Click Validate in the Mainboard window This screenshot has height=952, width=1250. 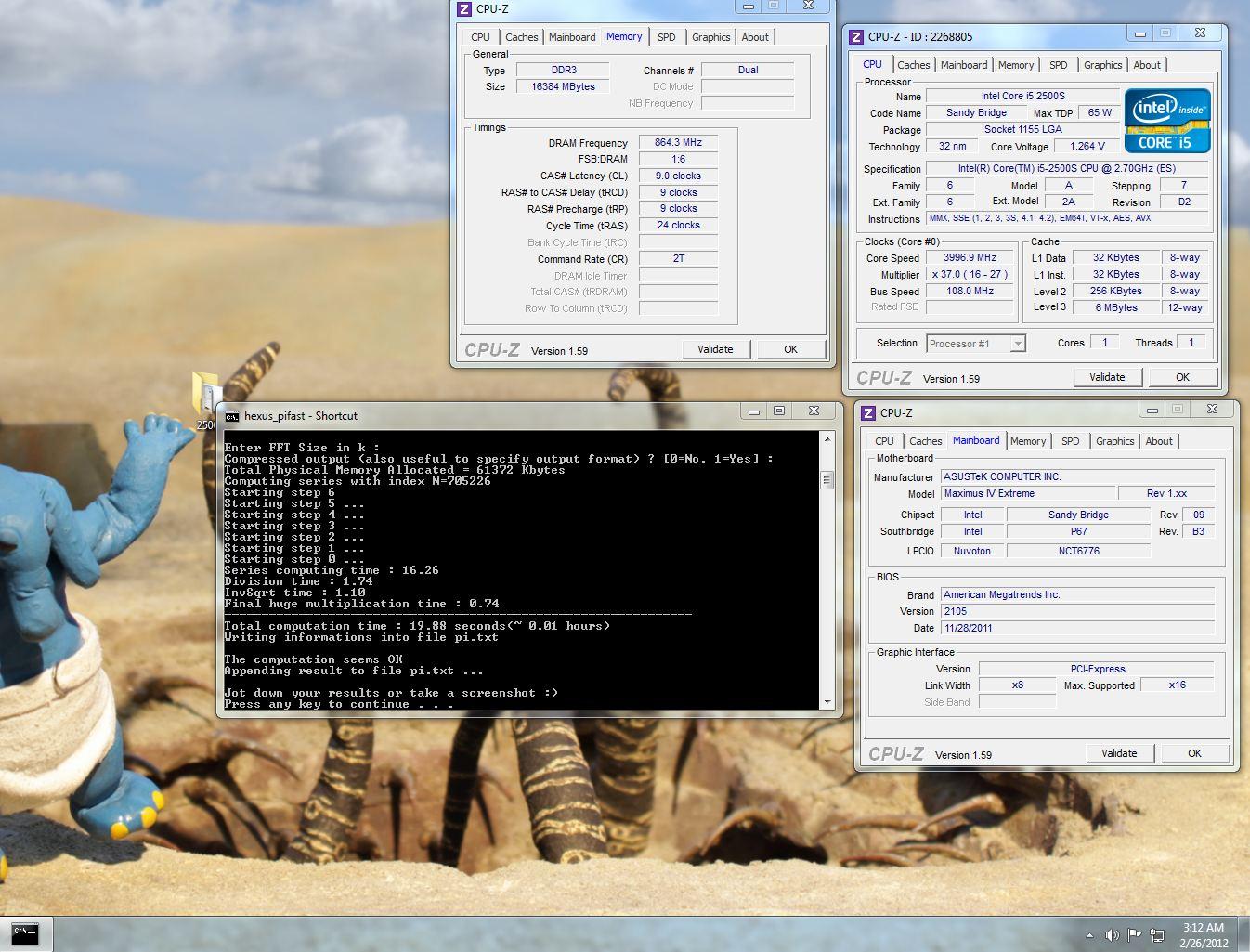pyautogui.click(x=1119, y=753)
